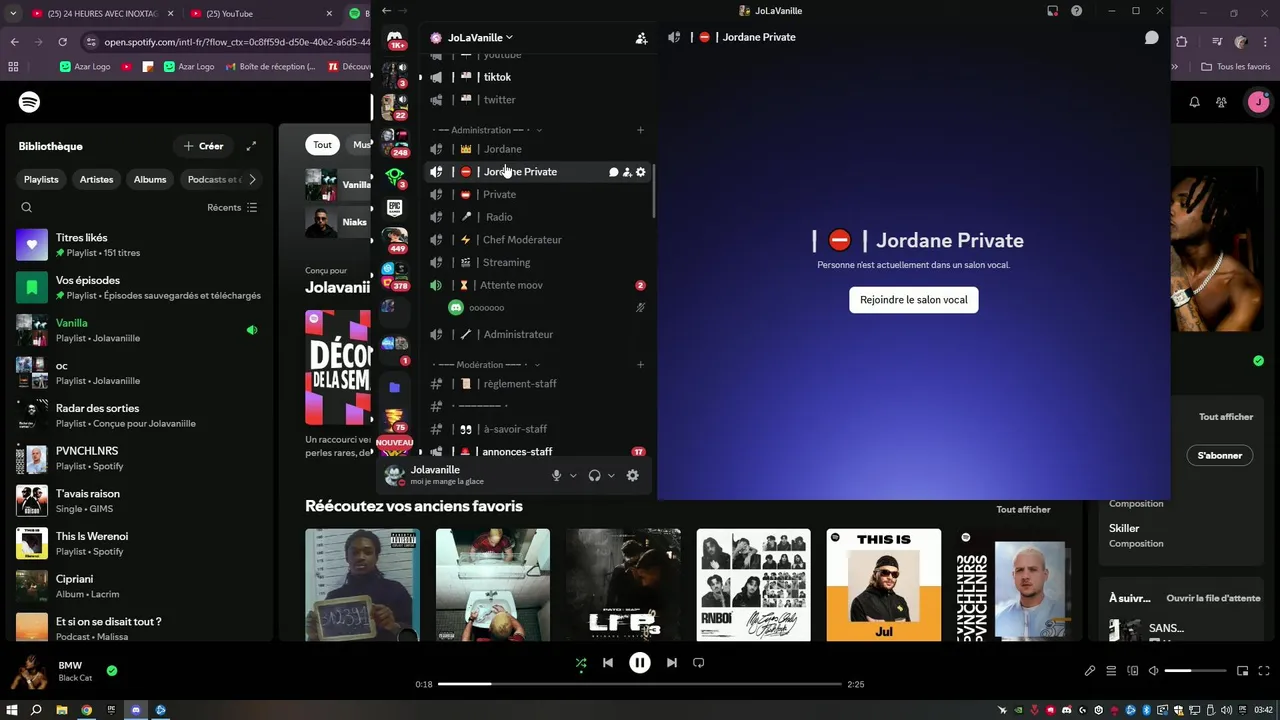Add channel to Modération category
The width and height of the screenshot is (1280, 720).
pos(641,365)
